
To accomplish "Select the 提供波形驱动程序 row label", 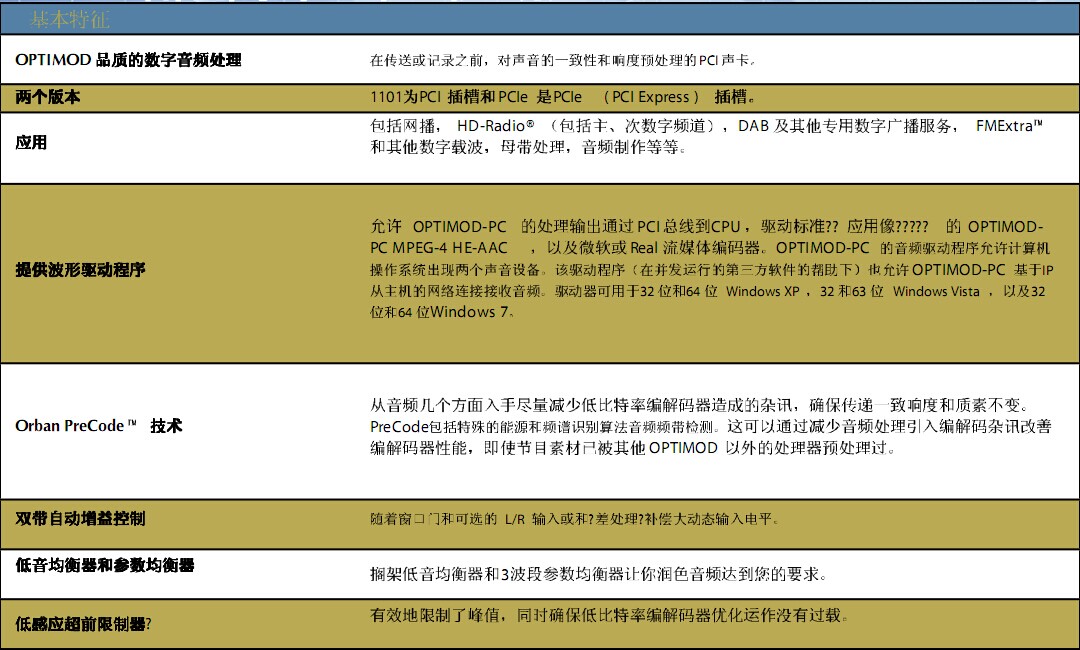I will point(80,270).
